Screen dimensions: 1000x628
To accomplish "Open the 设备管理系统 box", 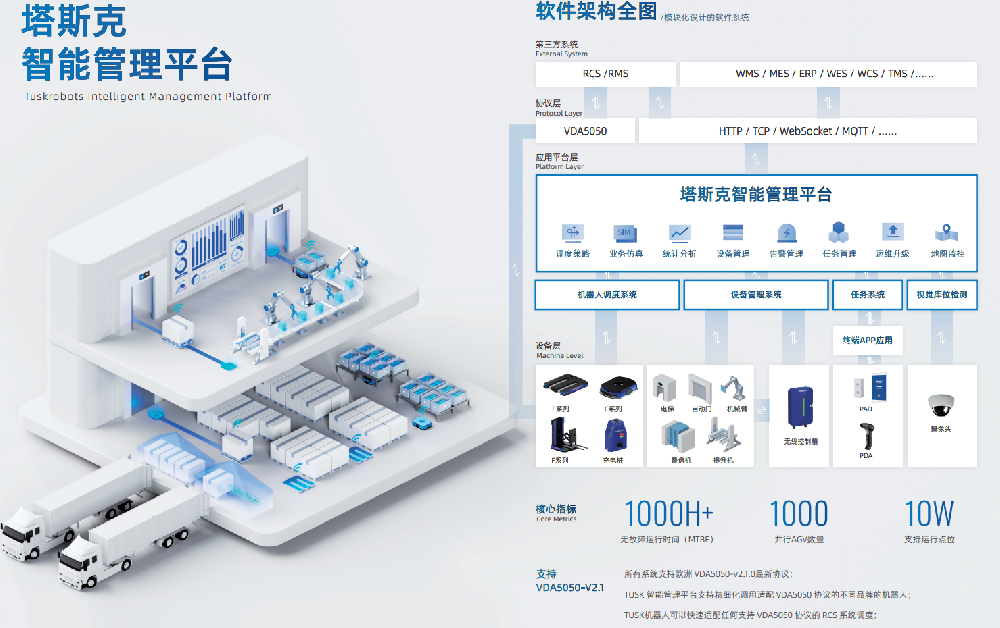I will pos(755,295).
